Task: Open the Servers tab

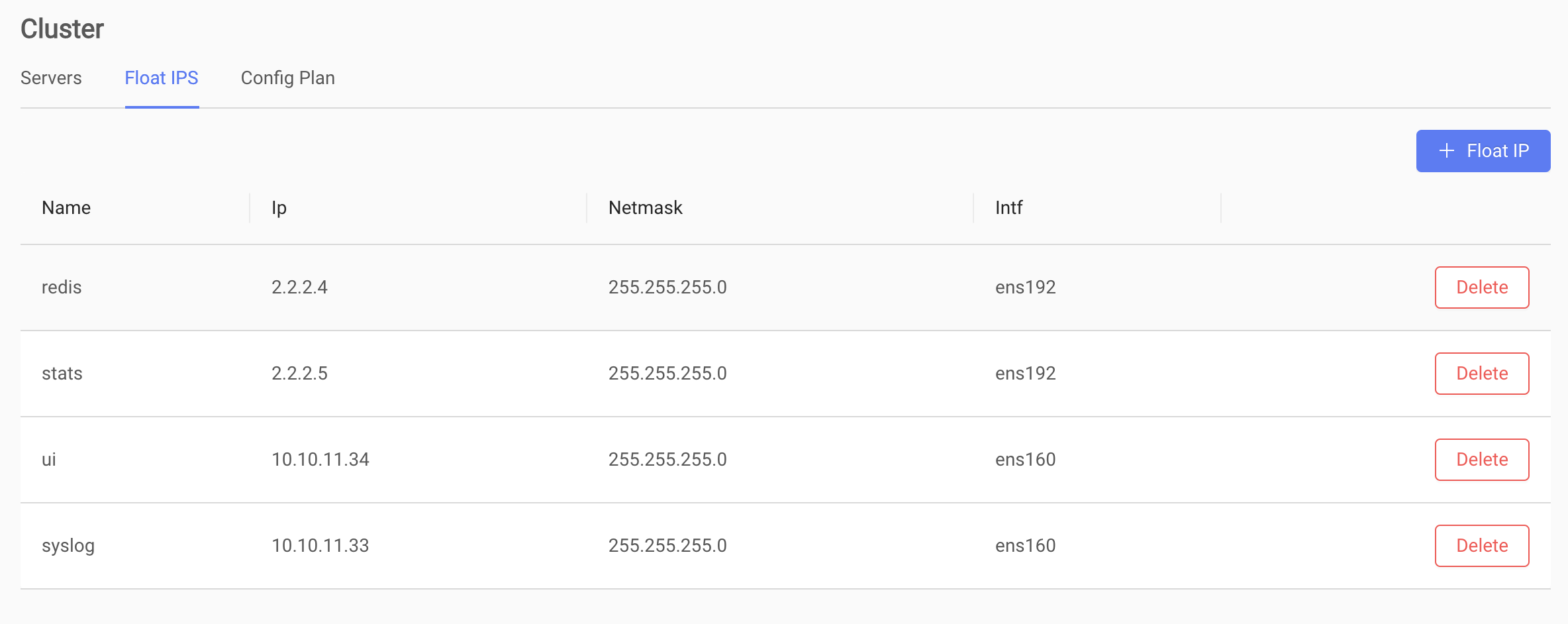Action: point(51,78)
